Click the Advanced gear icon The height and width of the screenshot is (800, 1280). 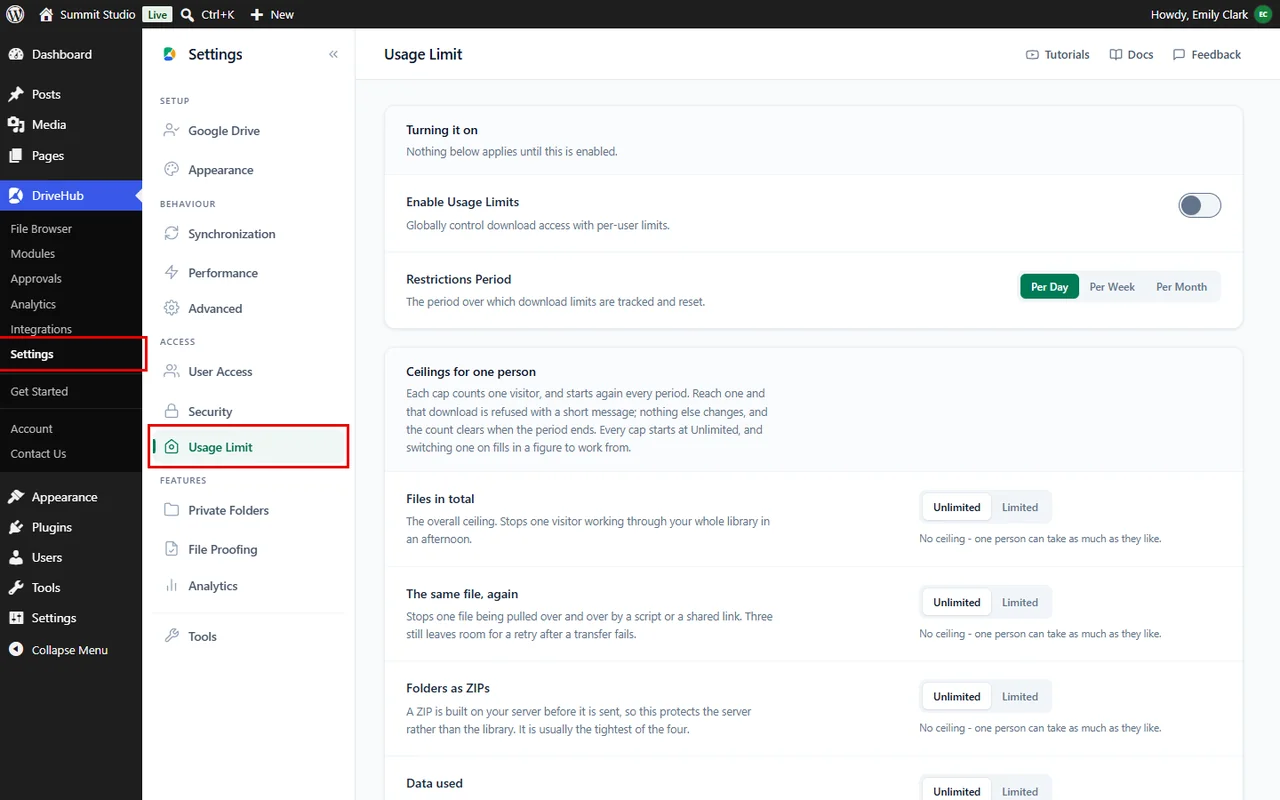point(171,308)
